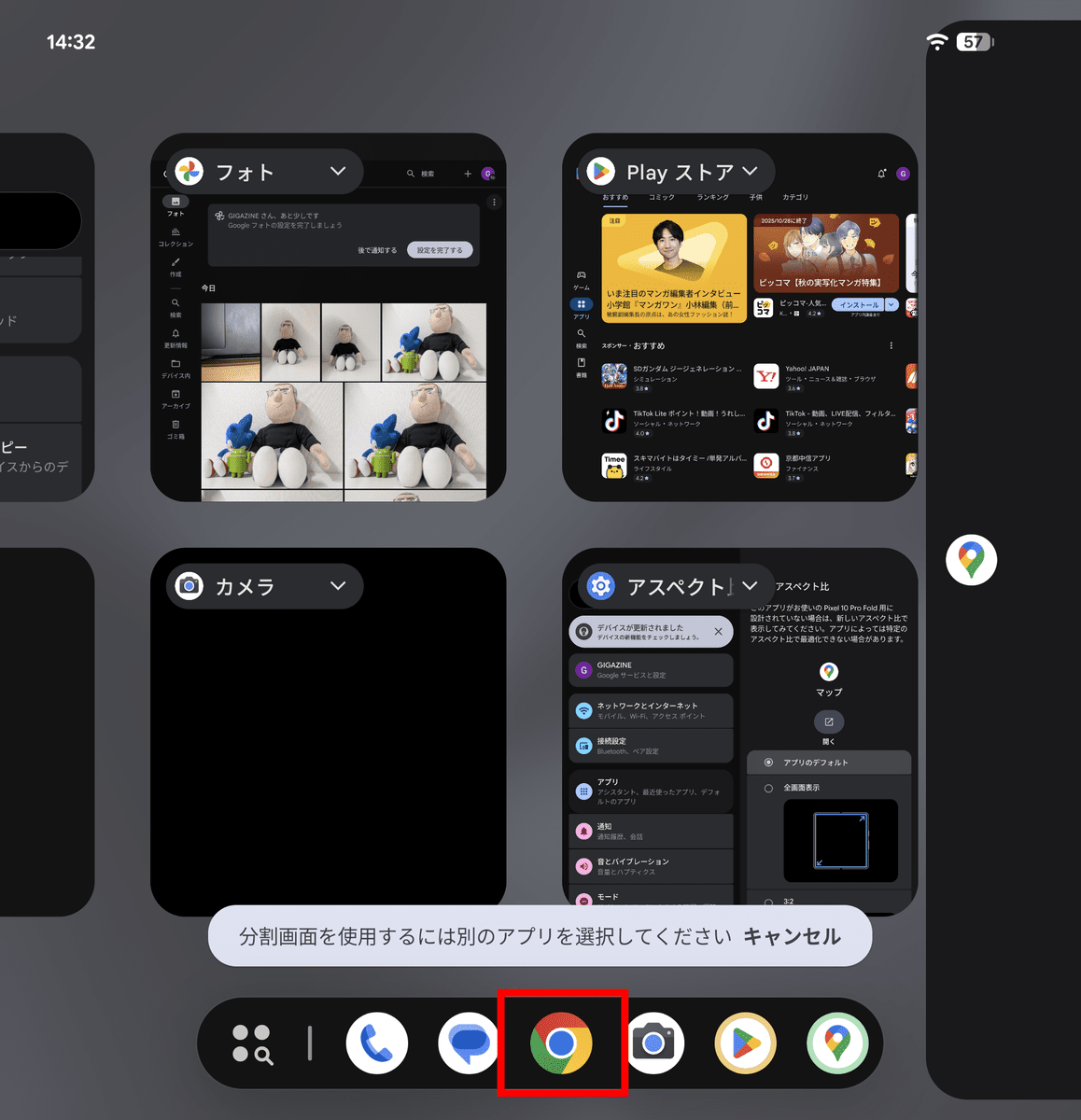Launch the Camera app from taskbar

click(653, 1043)
